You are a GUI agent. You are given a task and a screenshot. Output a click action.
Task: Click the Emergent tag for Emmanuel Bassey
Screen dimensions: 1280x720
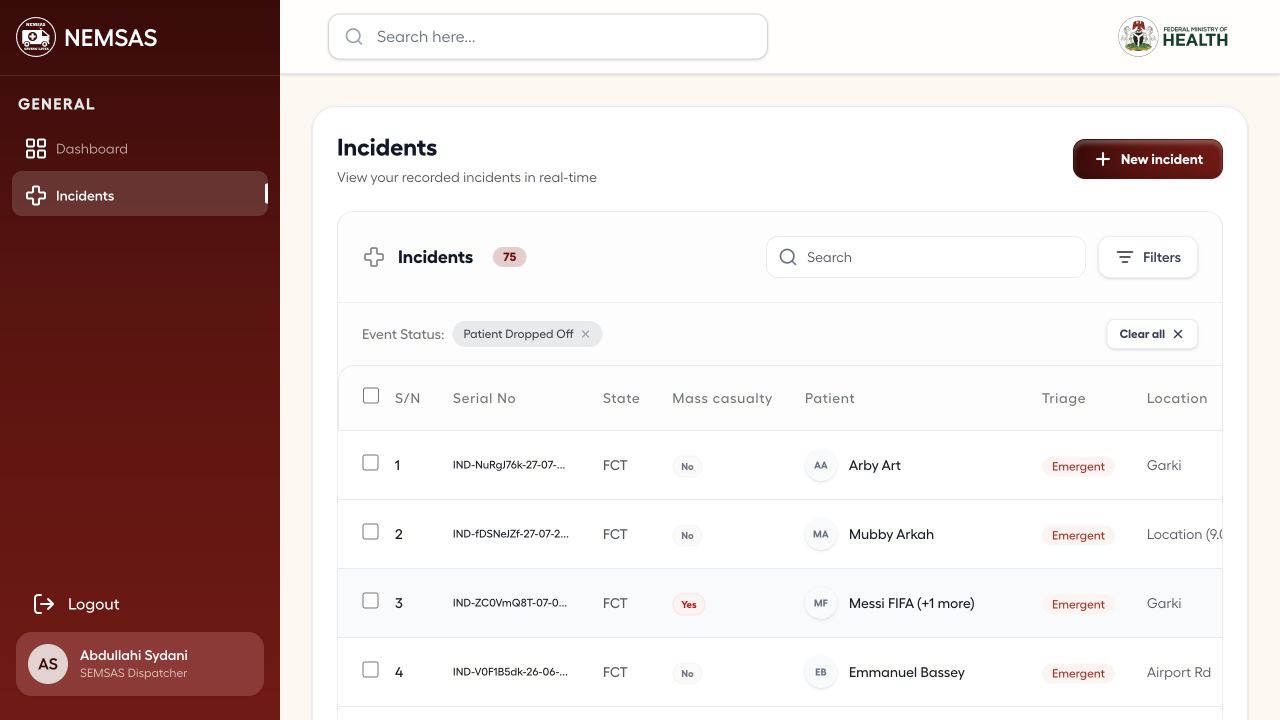pyautogui.click(x=1078, y=673)
